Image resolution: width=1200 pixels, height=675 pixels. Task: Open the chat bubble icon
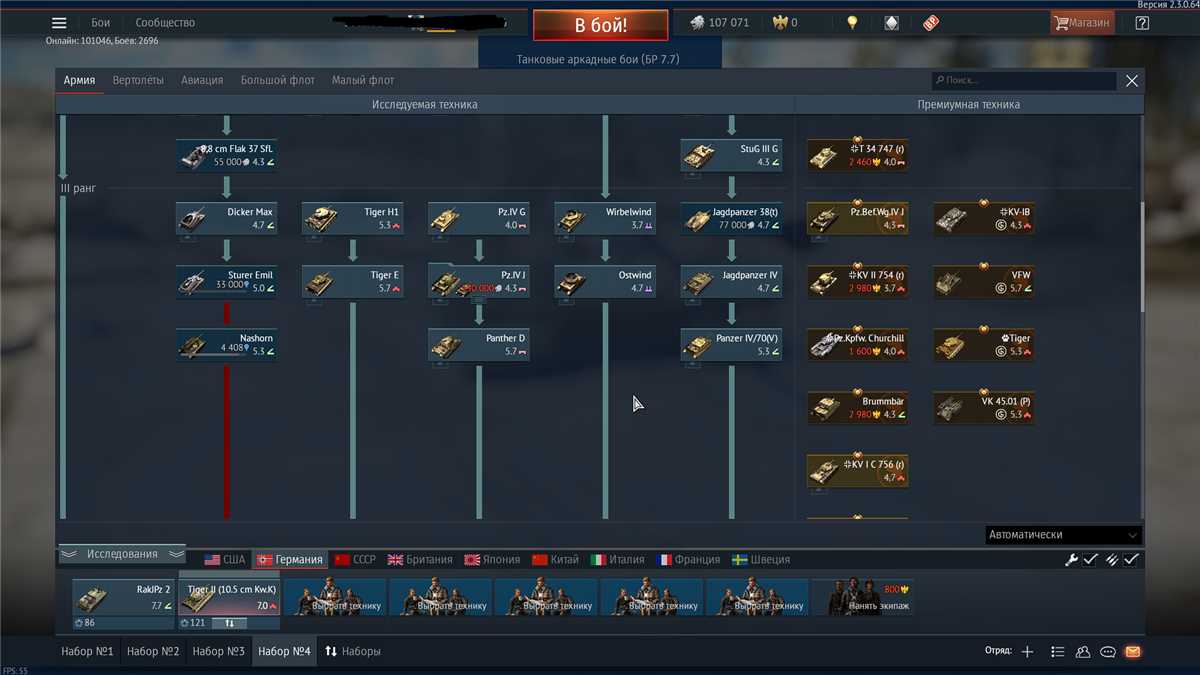[1108, 652]
